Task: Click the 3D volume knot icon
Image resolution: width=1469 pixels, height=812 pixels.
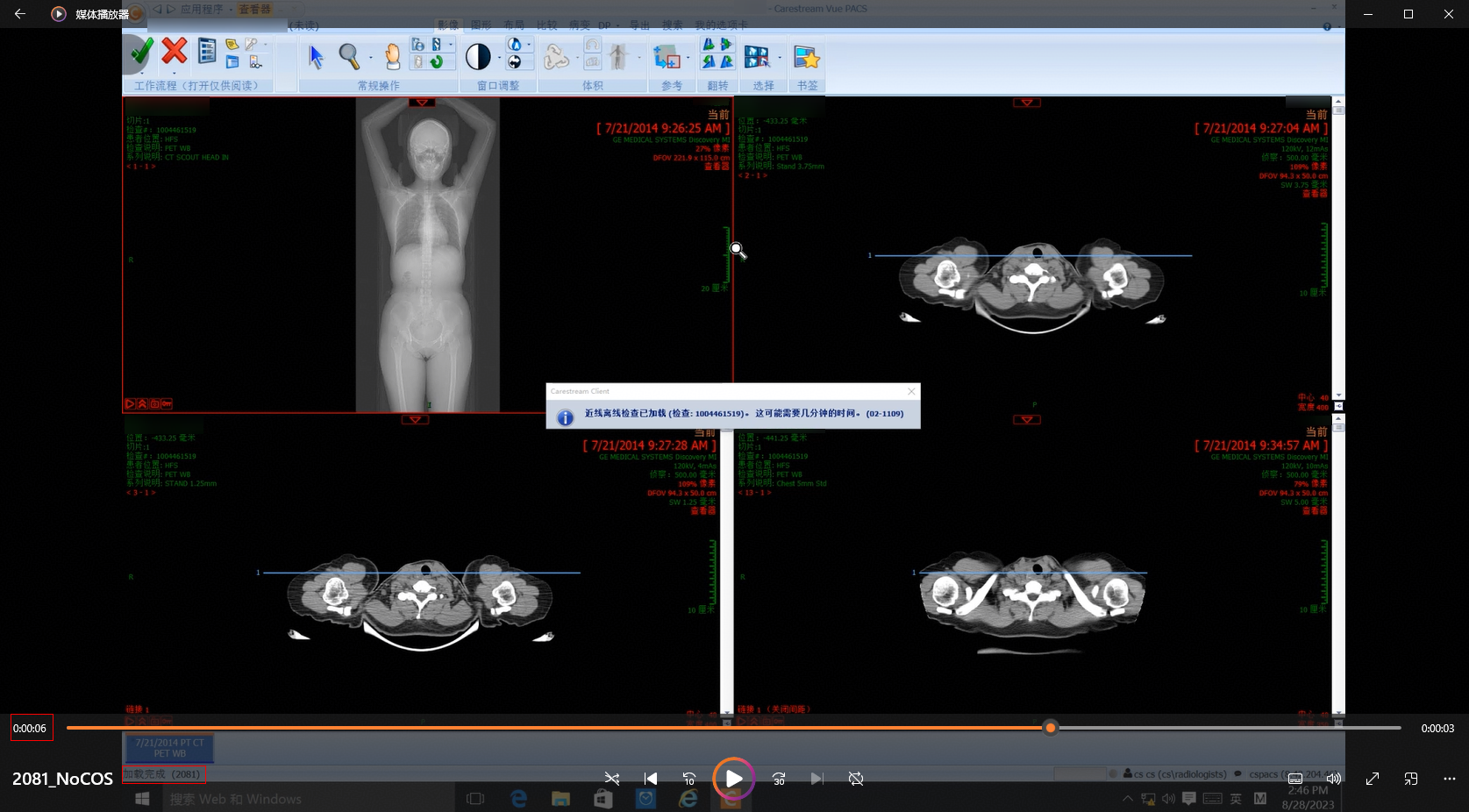Action: (556, 57)
